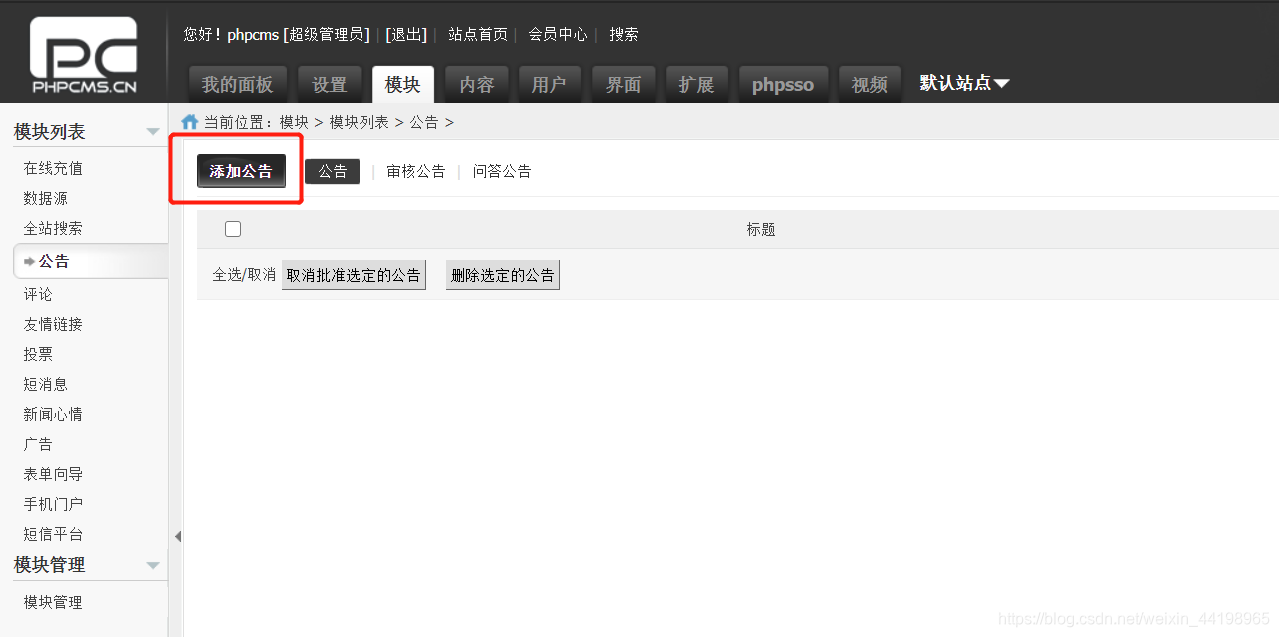The image size is (1279, 637).
Task: Open 手机门户 module from sidebar
Action: tap(52, 503)
